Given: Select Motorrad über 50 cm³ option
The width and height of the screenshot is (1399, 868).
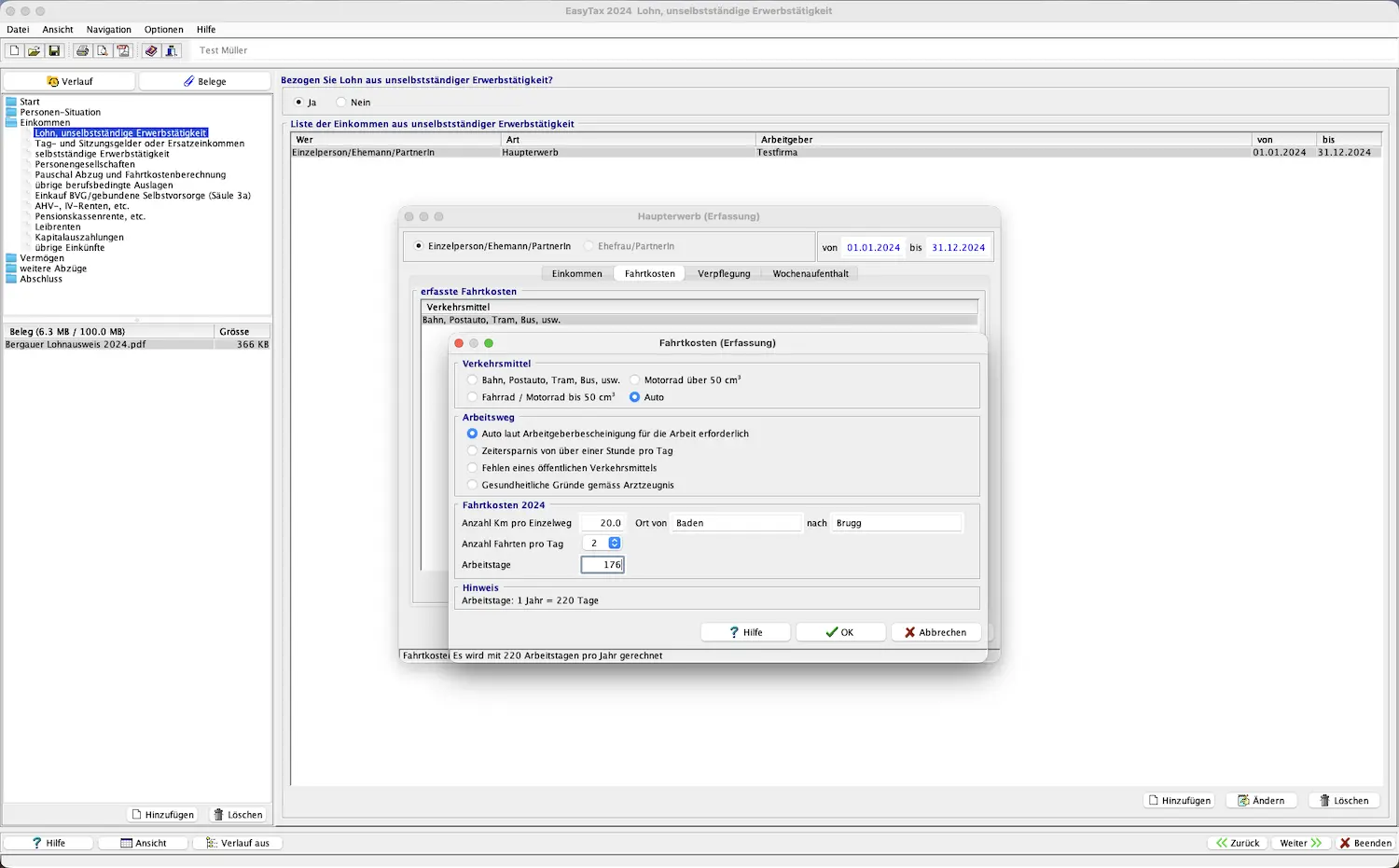Looking at the screenshot, I should pyautogui.click(x=635, y=380).
